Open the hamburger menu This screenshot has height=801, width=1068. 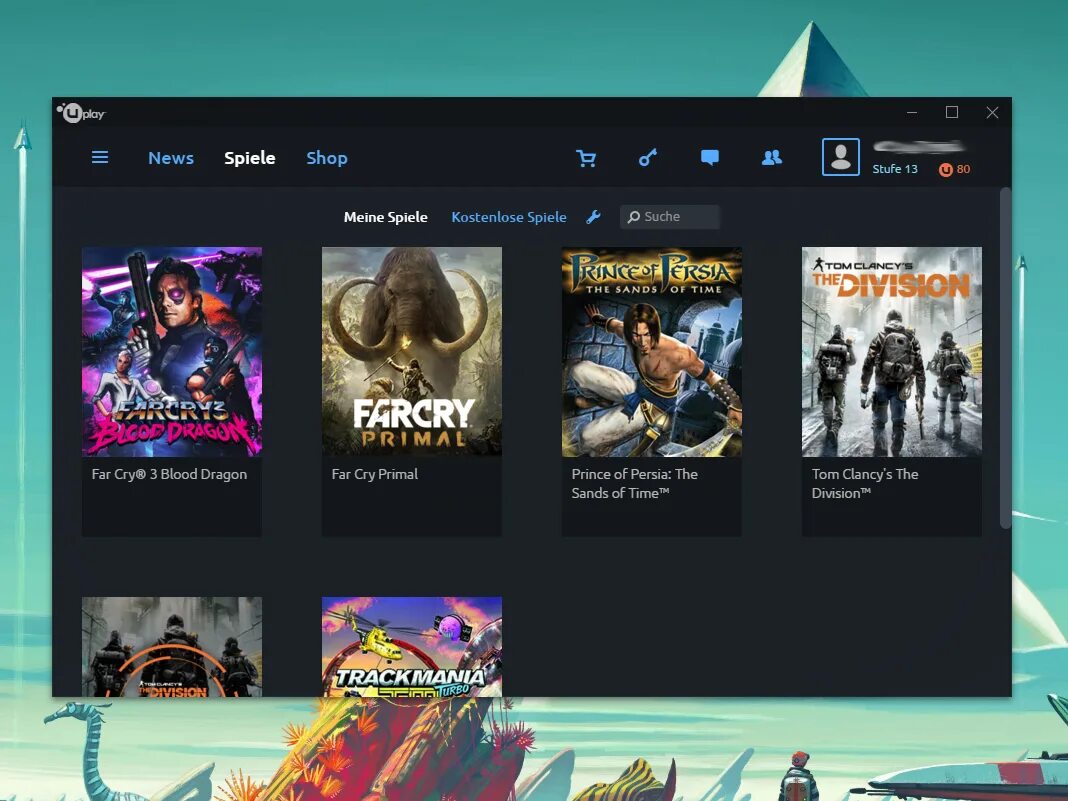pos(100,157)
